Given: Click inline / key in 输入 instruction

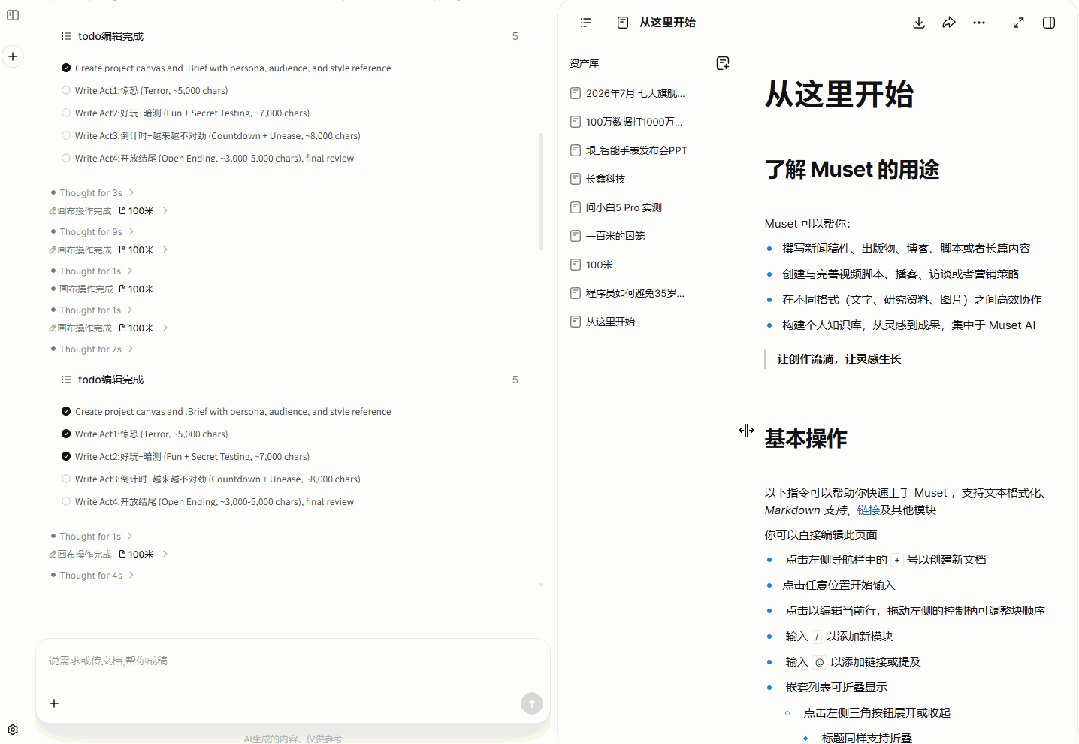Looking at the screenshot, I should pos(816,637).
